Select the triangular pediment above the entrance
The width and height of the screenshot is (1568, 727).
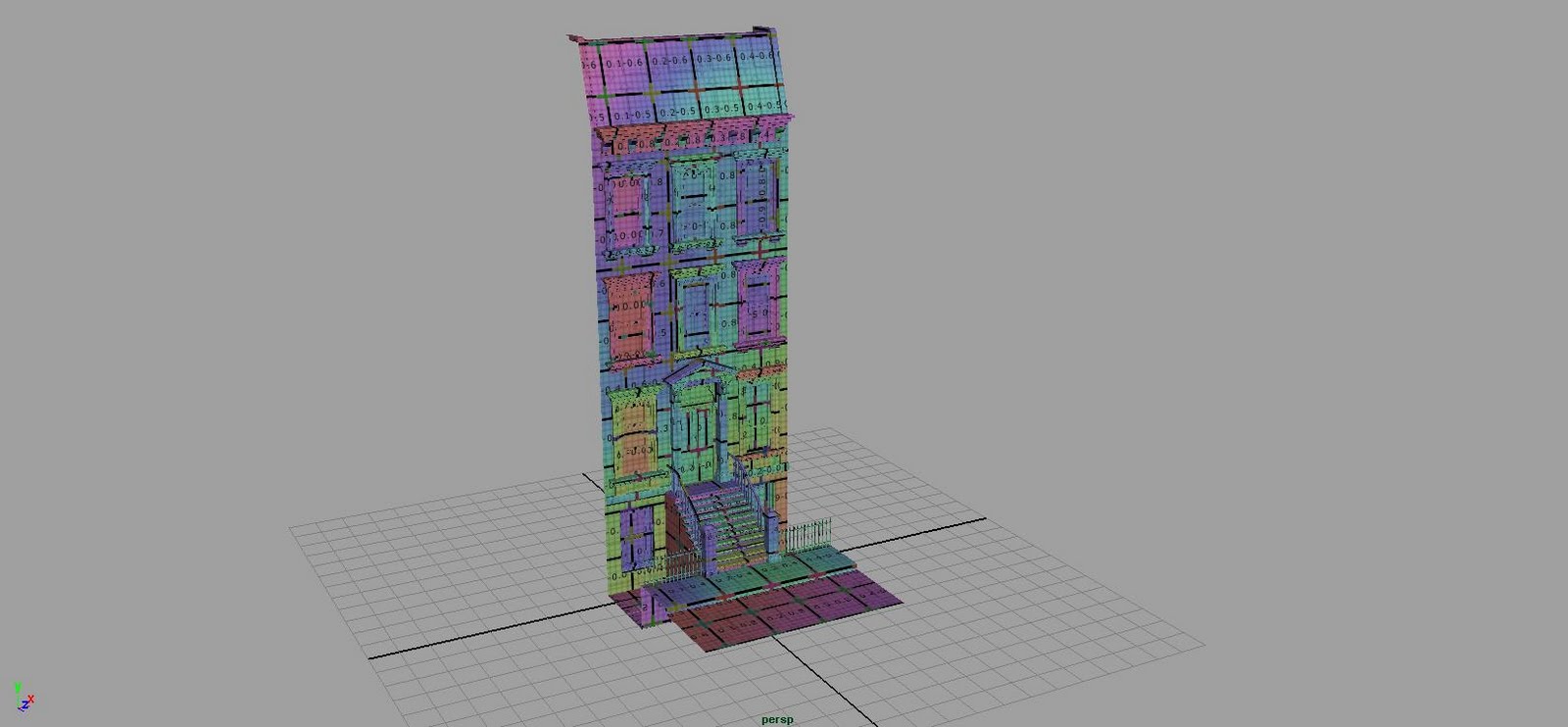700,370
